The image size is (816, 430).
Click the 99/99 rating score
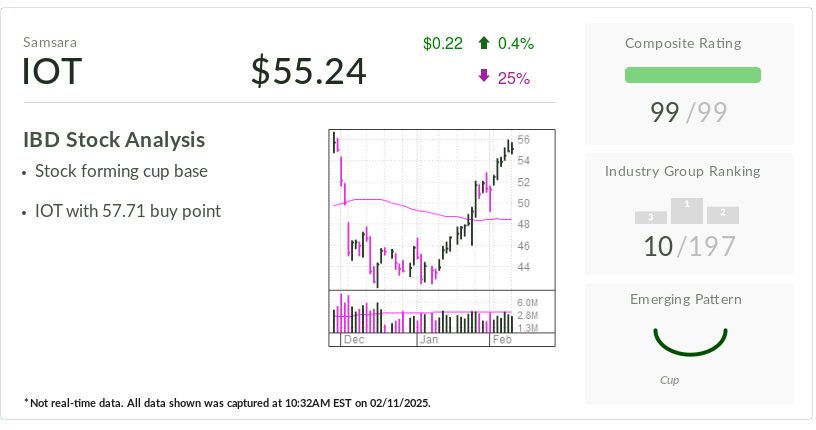coord(689,112)
